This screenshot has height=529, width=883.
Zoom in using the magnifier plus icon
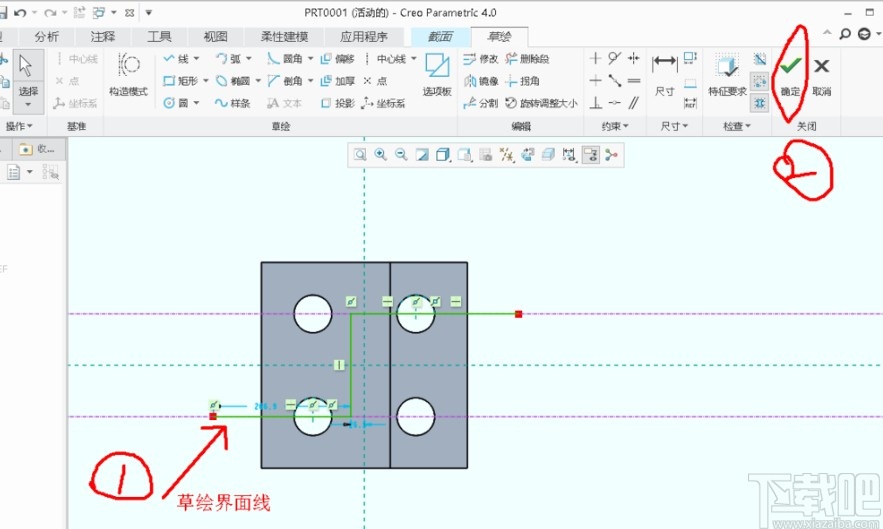(x=380, y=154)
